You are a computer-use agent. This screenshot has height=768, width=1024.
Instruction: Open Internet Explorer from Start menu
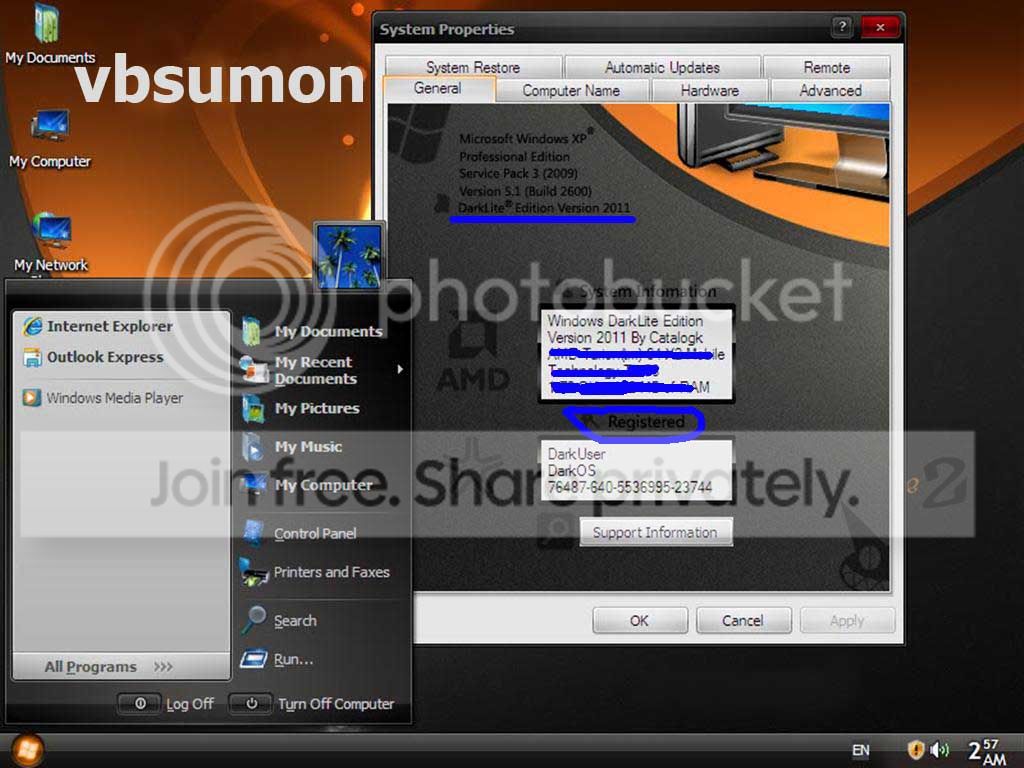point(98,326)
